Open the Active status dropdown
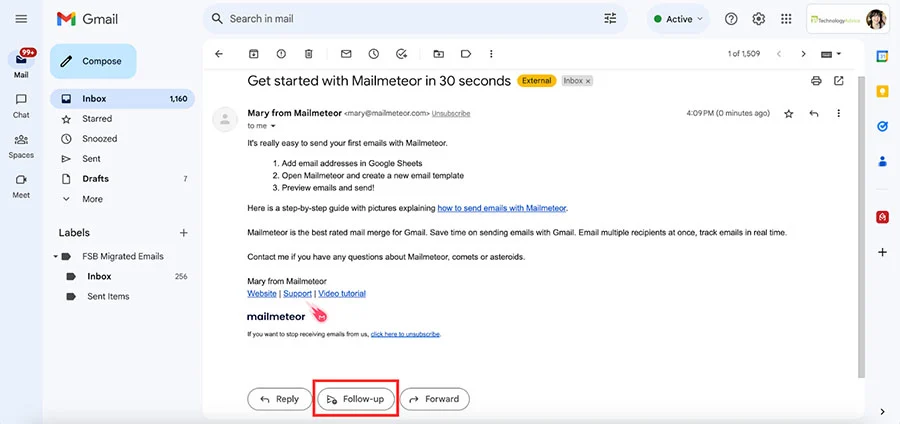The image size is (900, 424). [678, 19]
